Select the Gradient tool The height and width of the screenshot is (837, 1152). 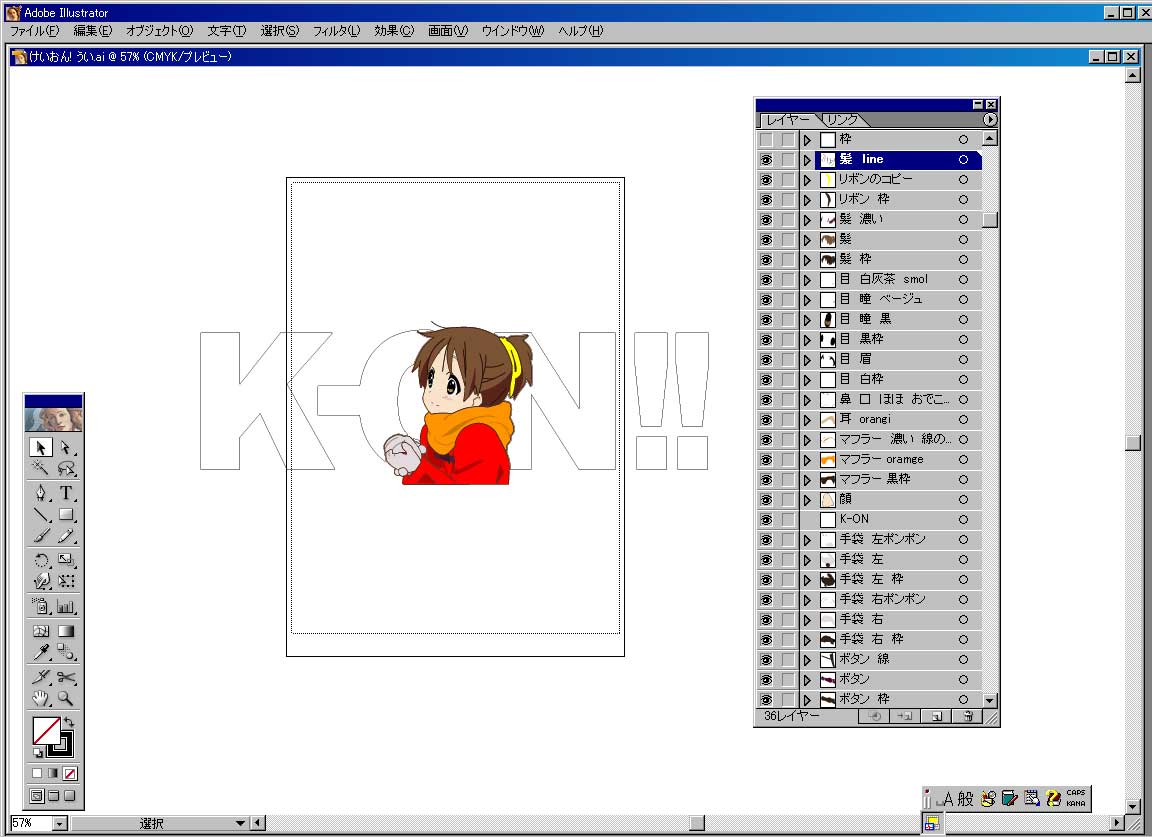pyautogui.click(x=66, y=631)
